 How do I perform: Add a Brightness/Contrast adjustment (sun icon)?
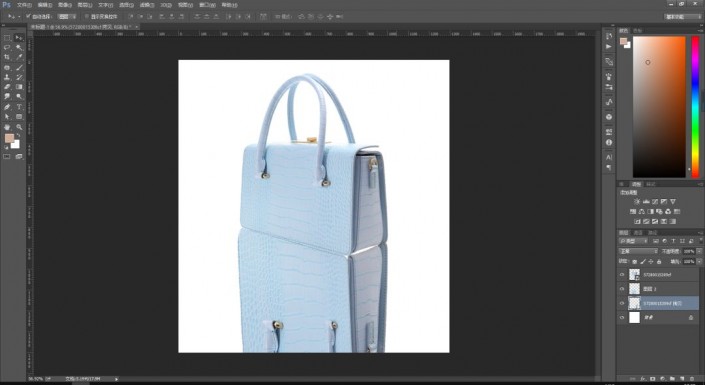tap(637, 201)
